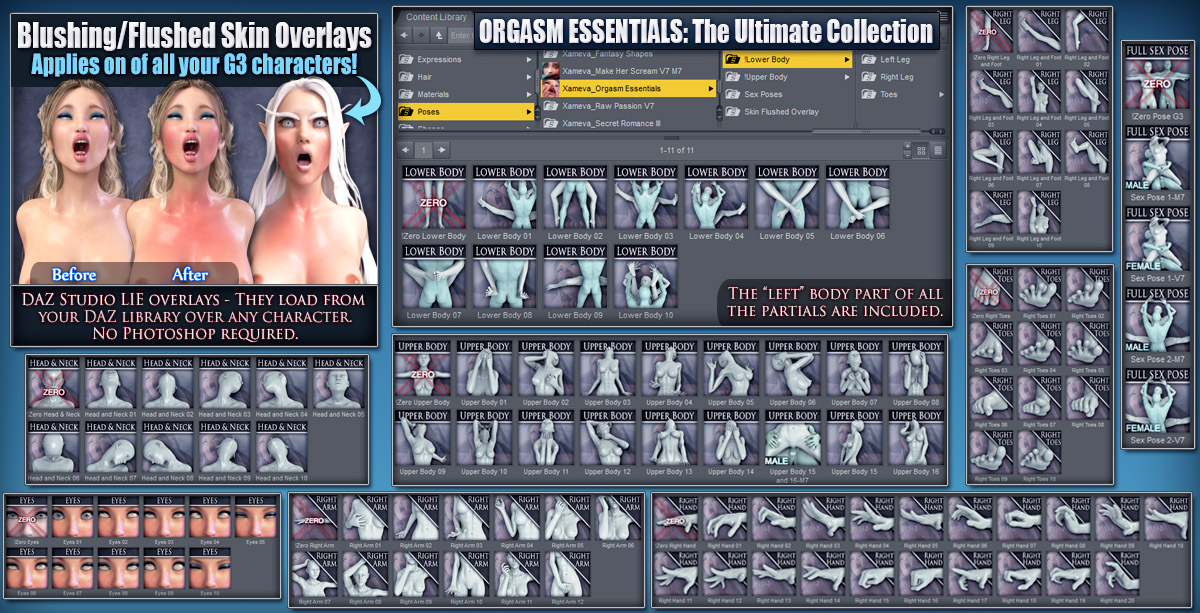This screenshot has height=613, width=1200.
Task: Select the !Zero Eyes thumbnail
Action: click(x=26, y=519)
